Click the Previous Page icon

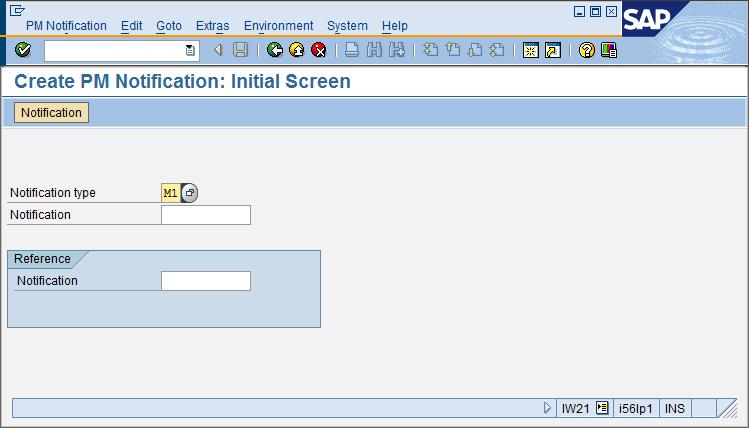(x=453, y=50)
